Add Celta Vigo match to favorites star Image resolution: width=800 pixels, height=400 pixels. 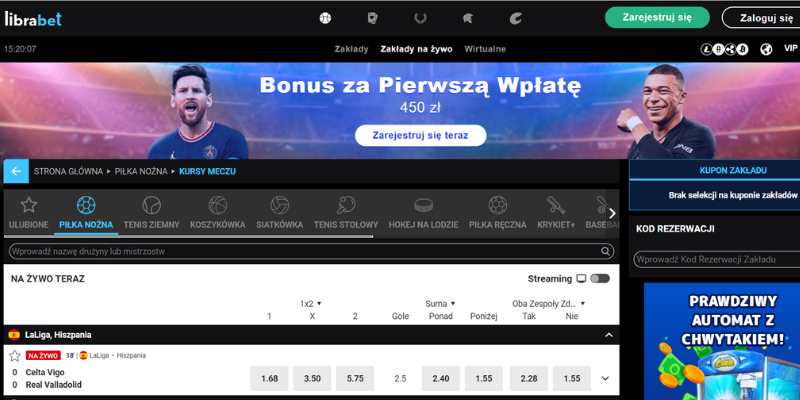[x=15, y=356]
